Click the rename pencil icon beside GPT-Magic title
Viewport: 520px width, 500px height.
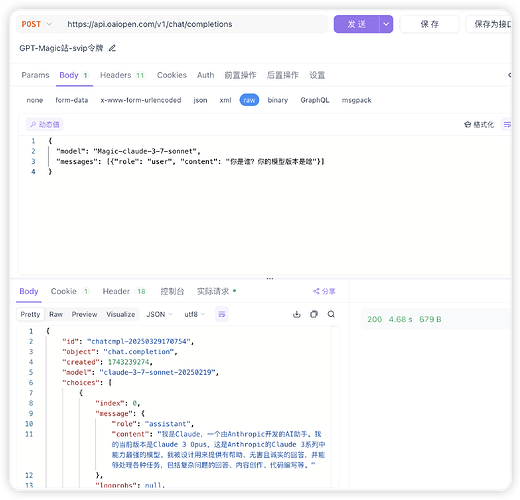coord(112,48)
